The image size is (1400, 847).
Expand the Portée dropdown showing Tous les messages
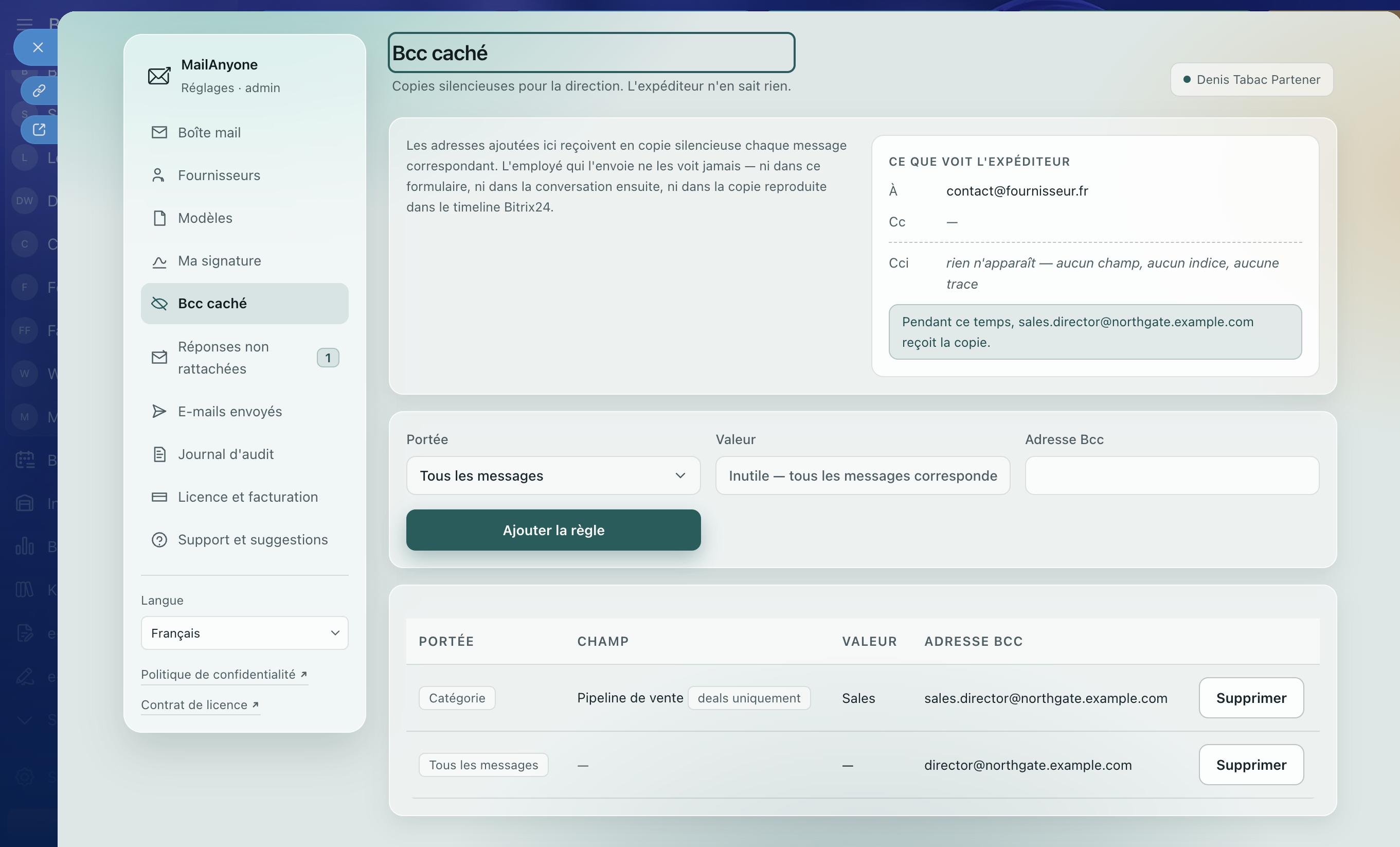(x=553, y=476)
